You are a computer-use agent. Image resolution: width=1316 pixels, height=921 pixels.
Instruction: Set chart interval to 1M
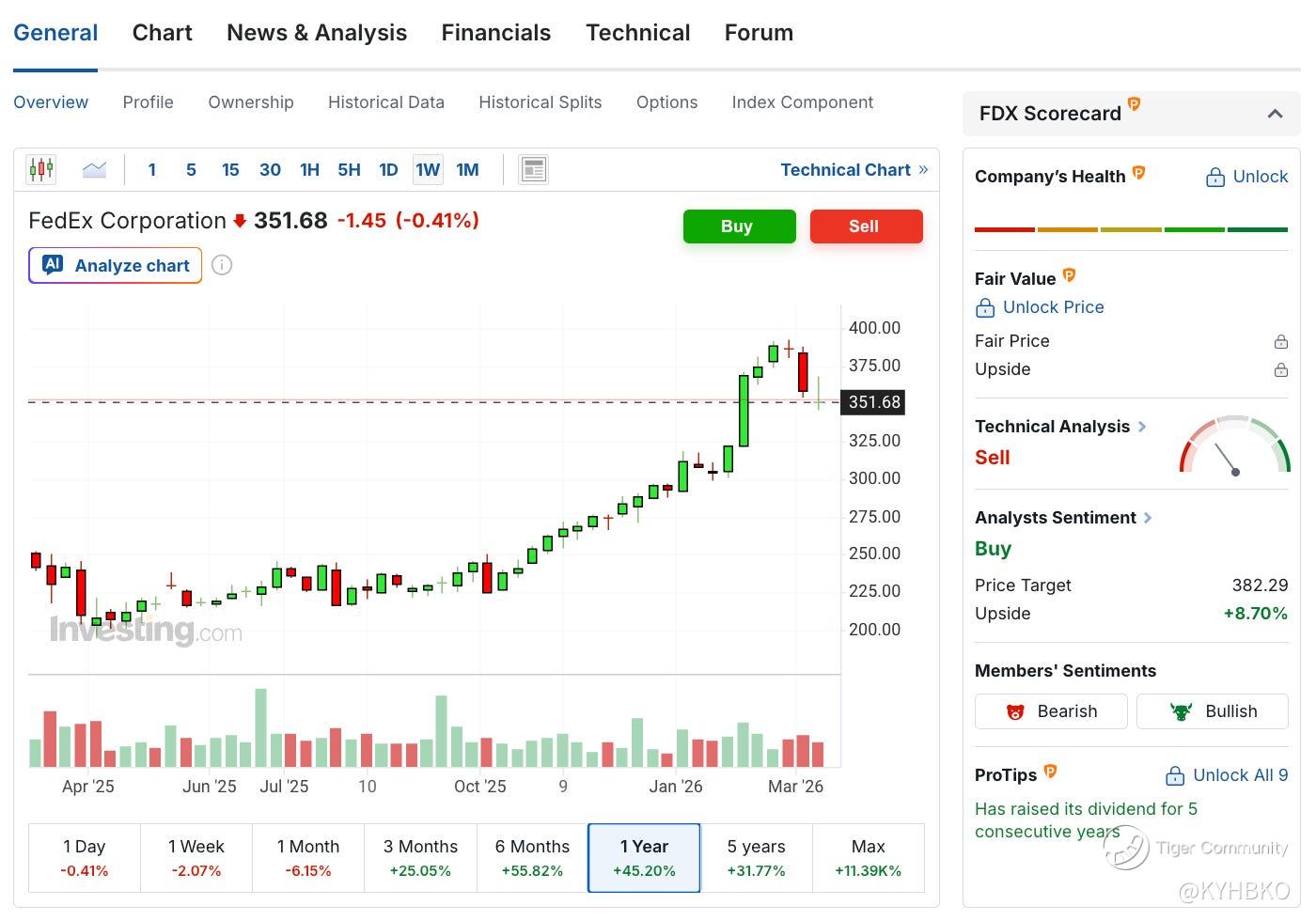(467, 170)
